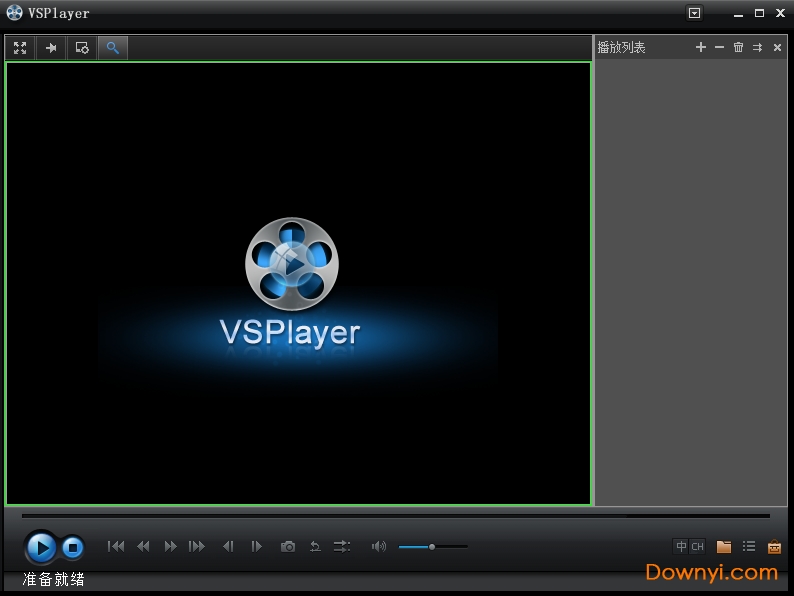The width and height of the screenshot is (794, 596).
Task: Click the VSPlayer app icon in title bar
Action: [x=14, y=13]
